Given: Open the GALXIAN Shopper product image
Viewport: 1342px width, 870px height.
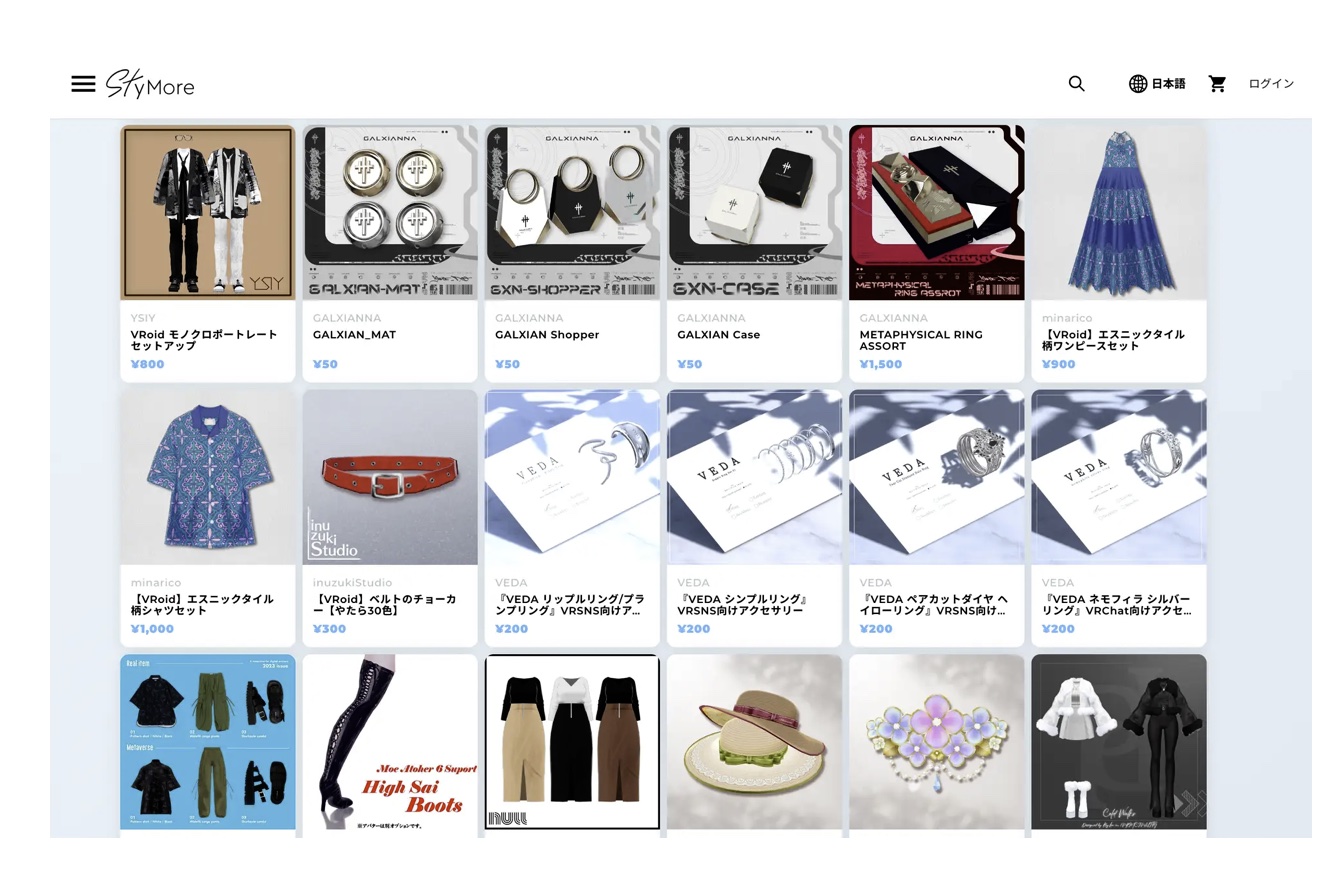Looking at the screenshot, I should (572, 212).
